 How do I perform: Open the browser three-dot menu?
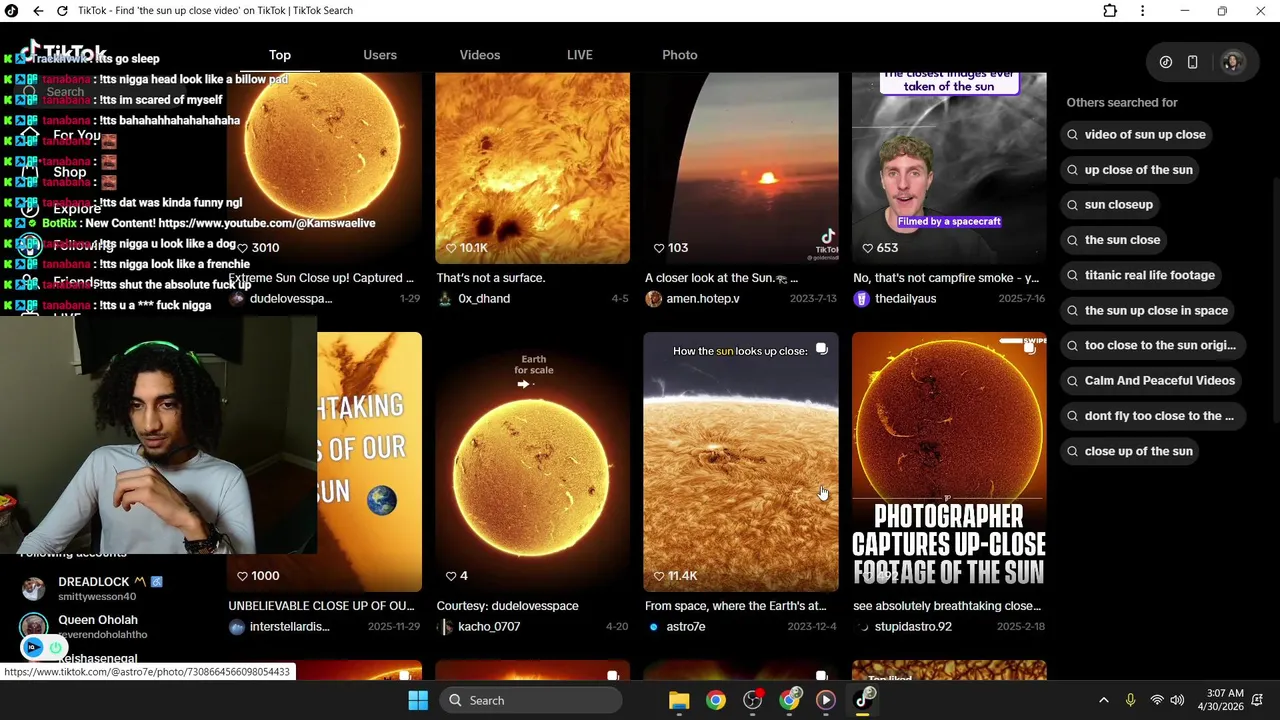pos(1142,11)
